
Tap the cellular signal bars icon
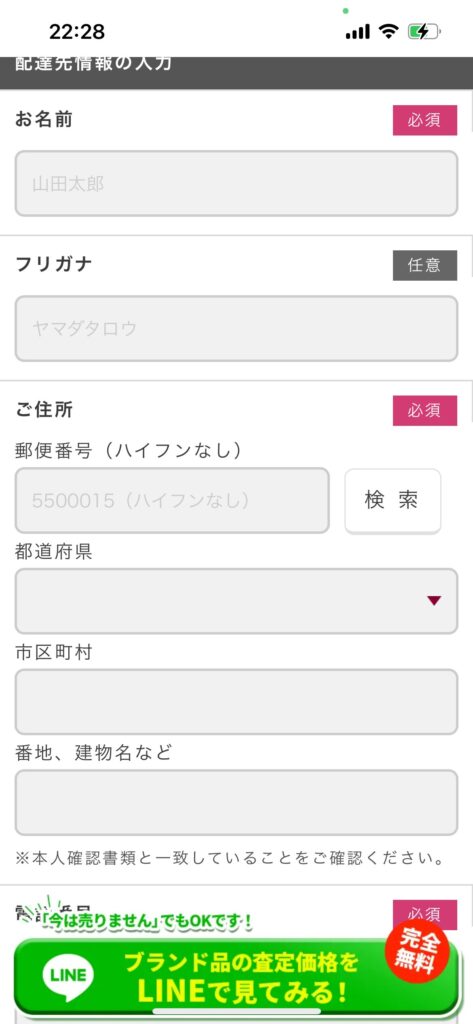point(357,31)
